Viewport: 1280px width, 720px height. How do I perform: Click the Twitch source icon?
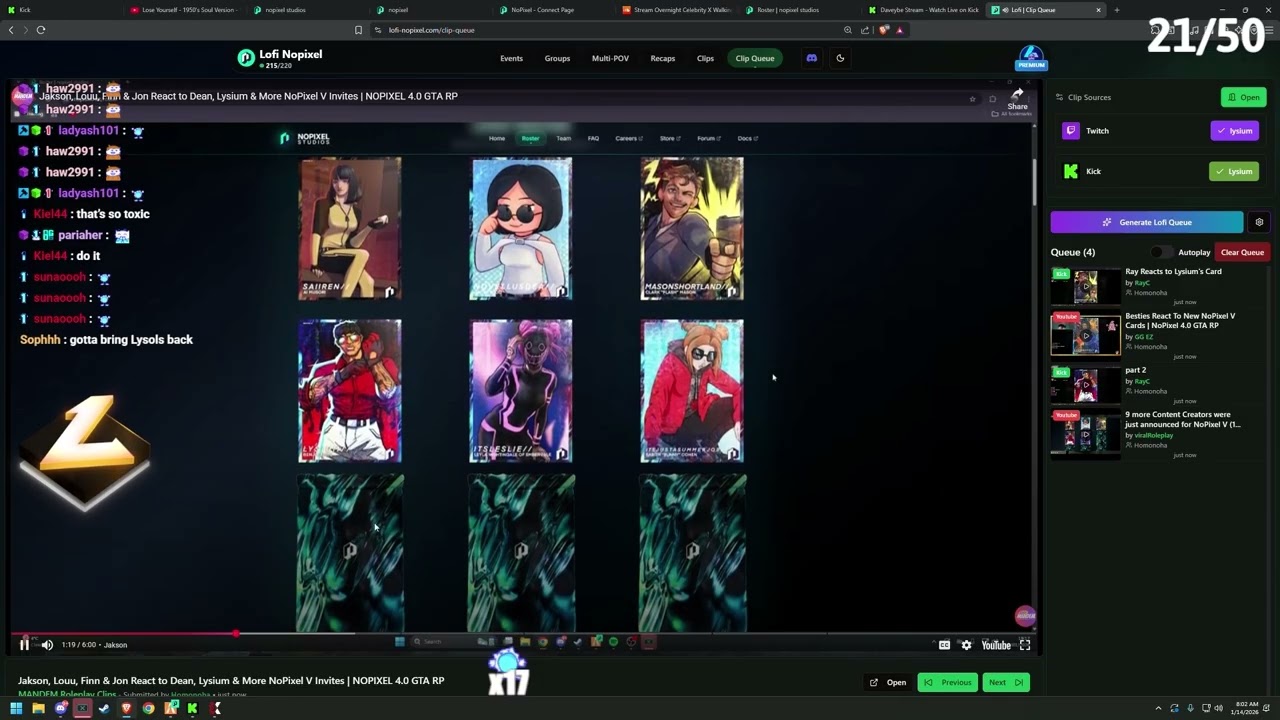1071,131
